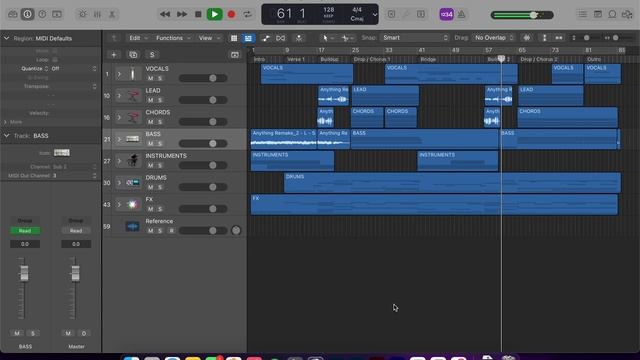Select the Bridge marker
Screen dimensions: 640x360
tap(428, 59)
